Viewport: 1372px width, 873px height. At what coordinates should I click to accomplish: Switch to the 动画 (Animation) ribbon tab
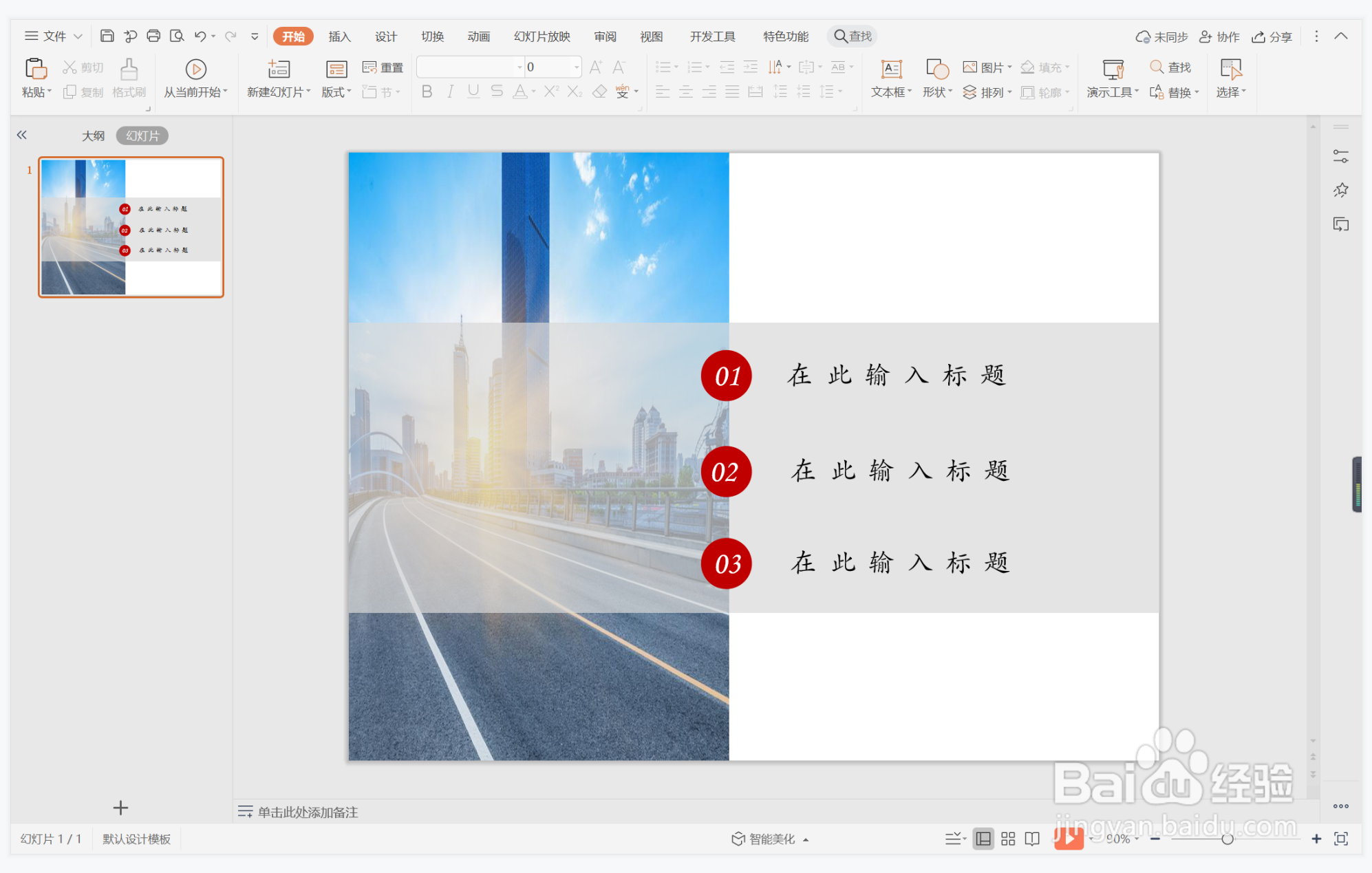[x=478, y=36]
